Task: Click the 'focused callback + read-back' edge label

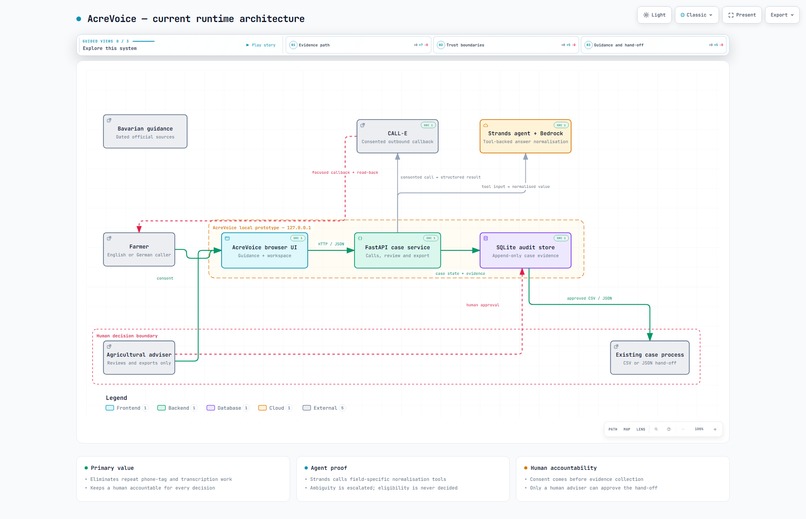Action: tap(345, 173)
